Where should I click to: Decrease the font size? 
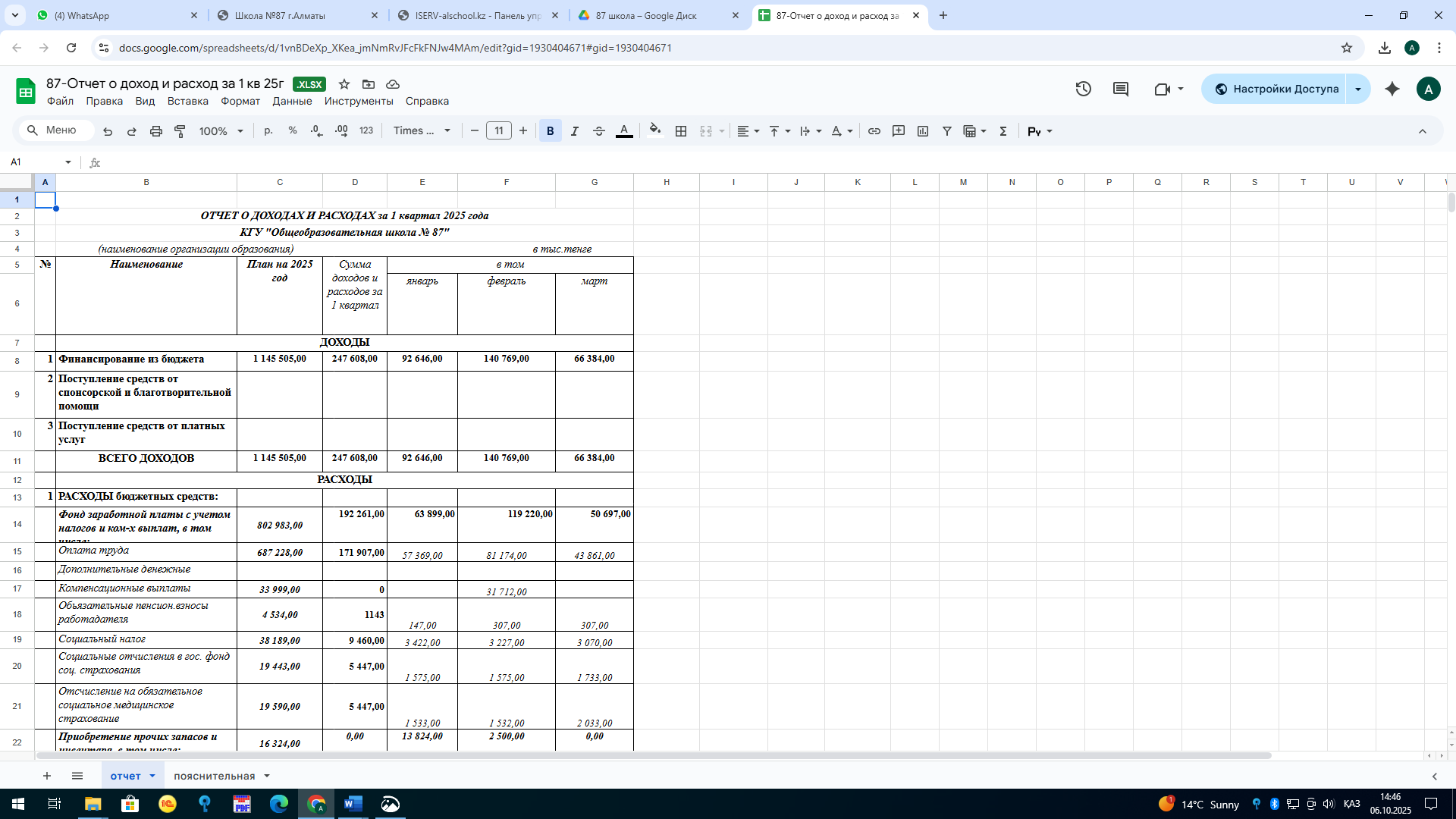(475, 131)
